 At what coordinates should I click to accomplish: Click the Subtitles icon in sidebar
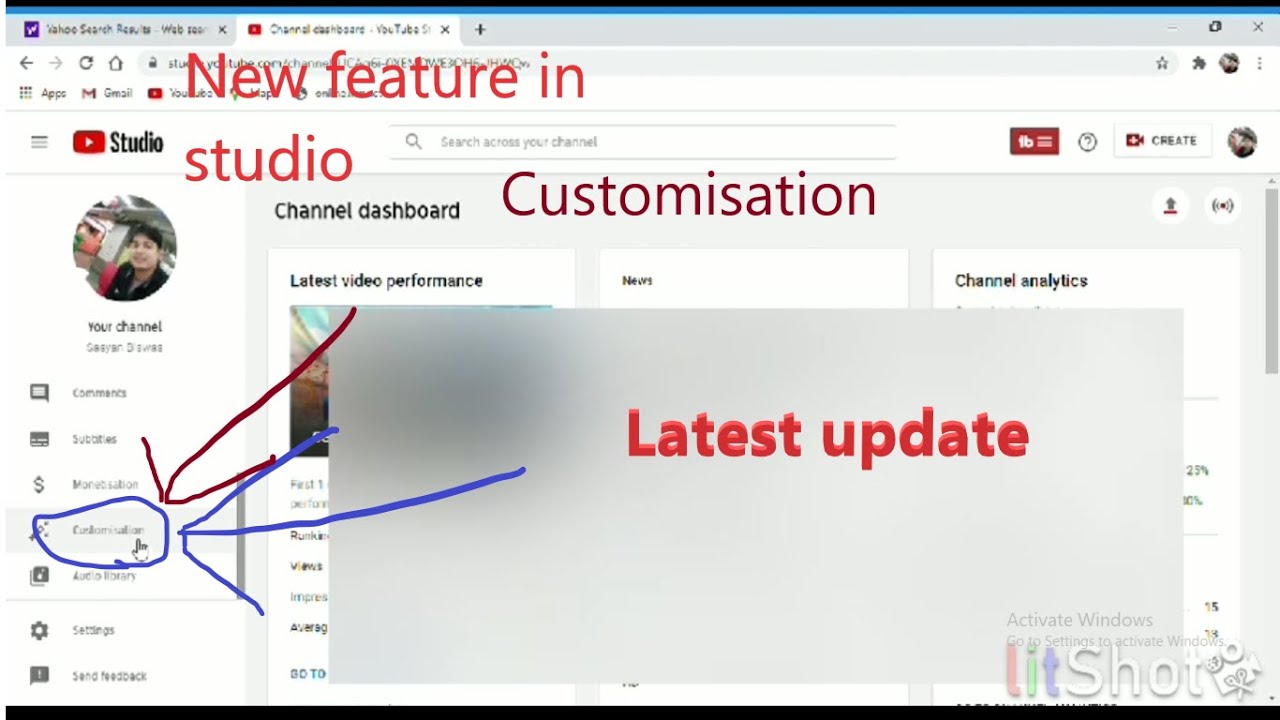[39, 439]
